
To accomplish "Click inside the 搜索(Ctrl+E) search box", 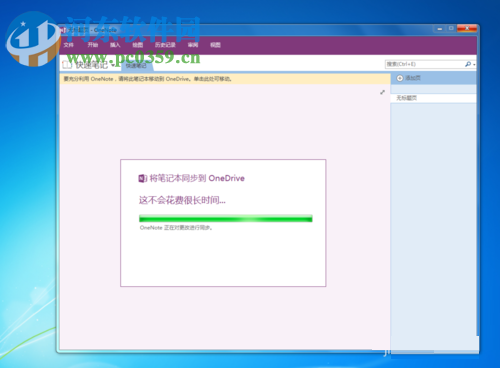I will (424, 64).
